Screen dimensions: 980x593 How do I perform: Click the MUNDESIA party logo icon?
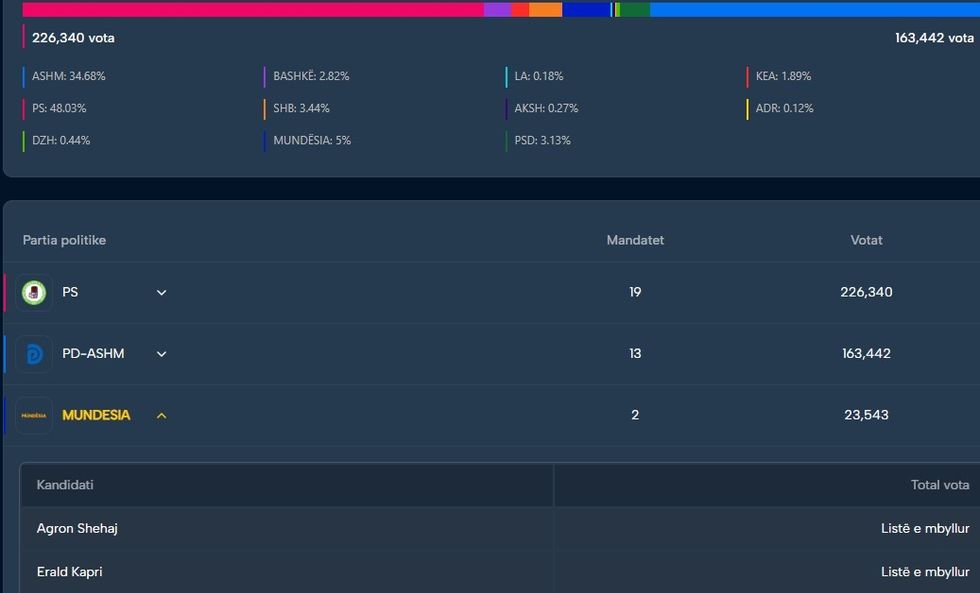pos(34,415)
